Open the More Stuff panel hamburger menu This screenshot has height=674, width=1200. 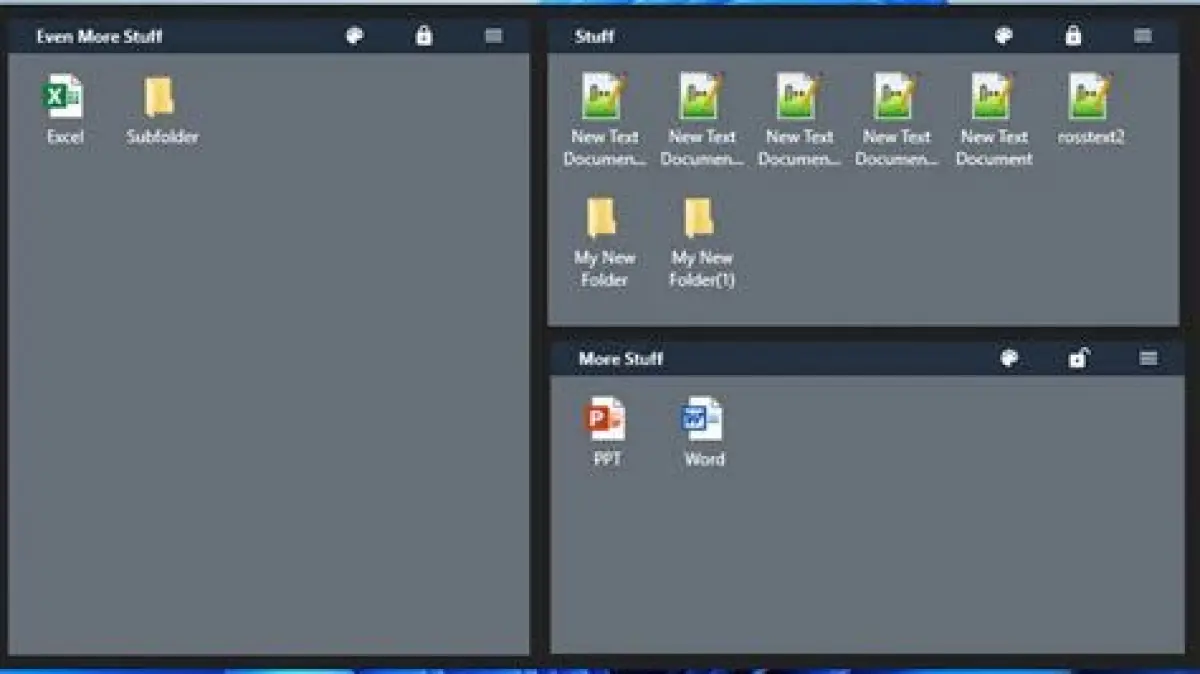tap(1148, 358)
